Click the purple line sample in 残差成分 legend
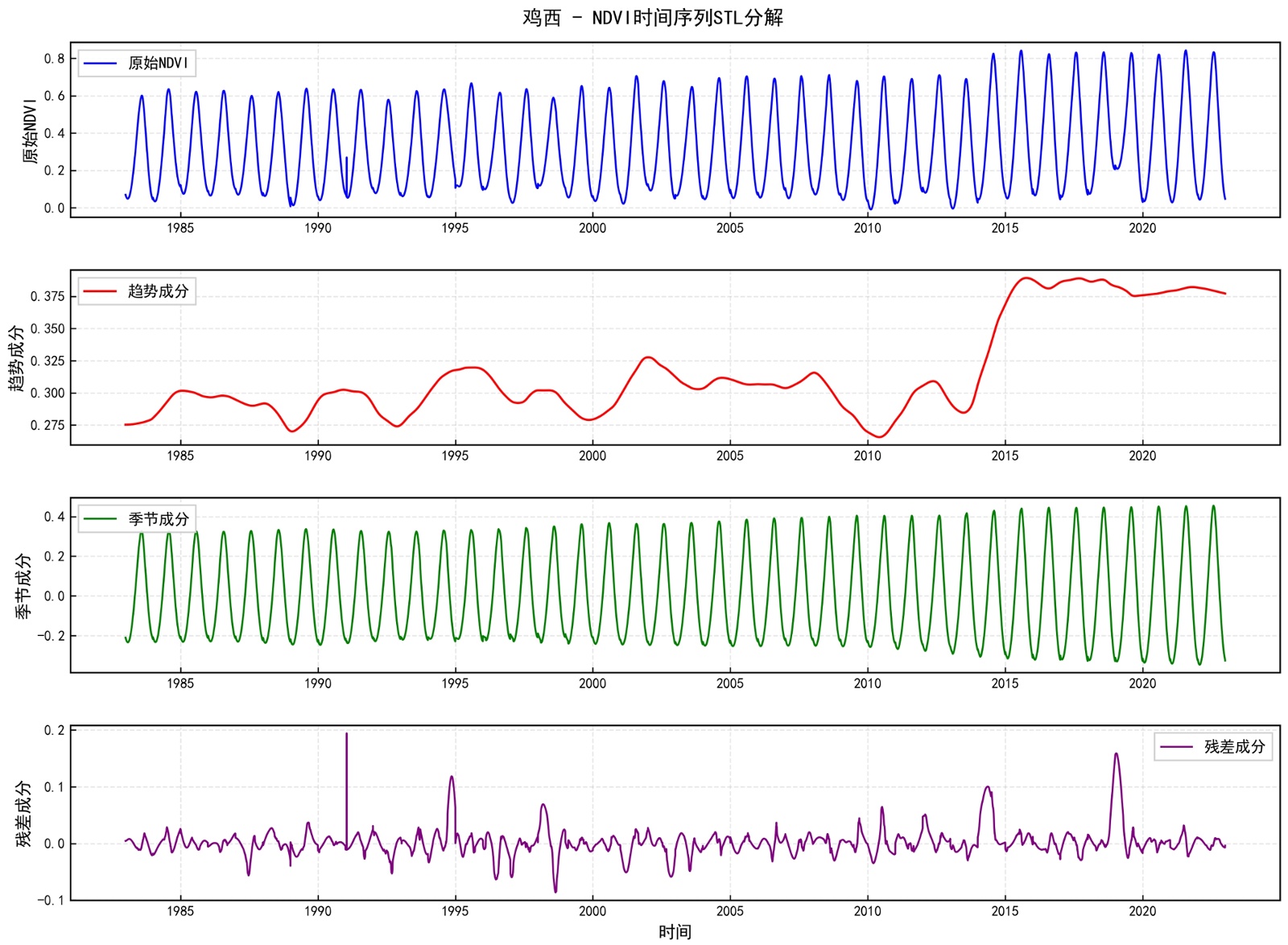The width and height of the screenshot is (1288, 945). click(1176, 747)
